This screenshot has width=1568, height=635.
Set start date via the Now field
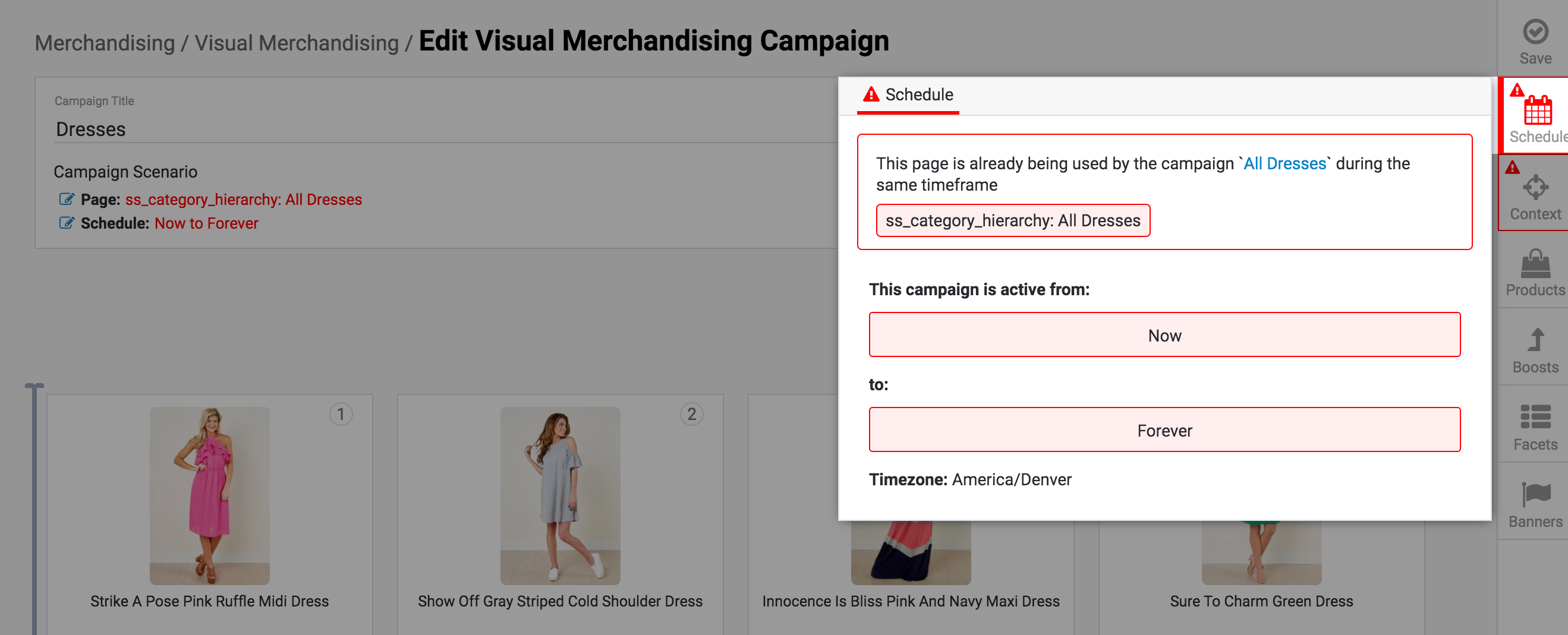pos(1164,335)
